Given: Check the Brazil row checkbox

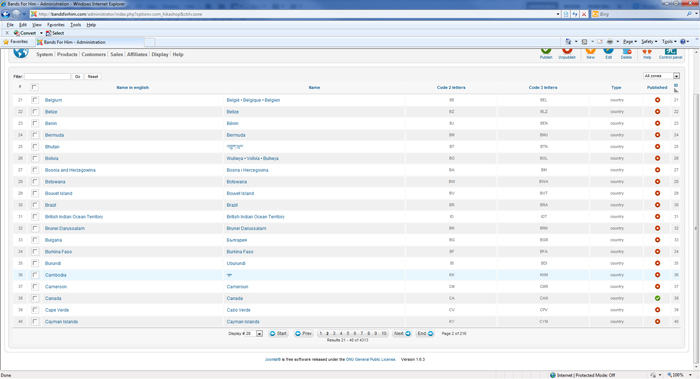Looking at the screenshot, I should tap(35, 205).
